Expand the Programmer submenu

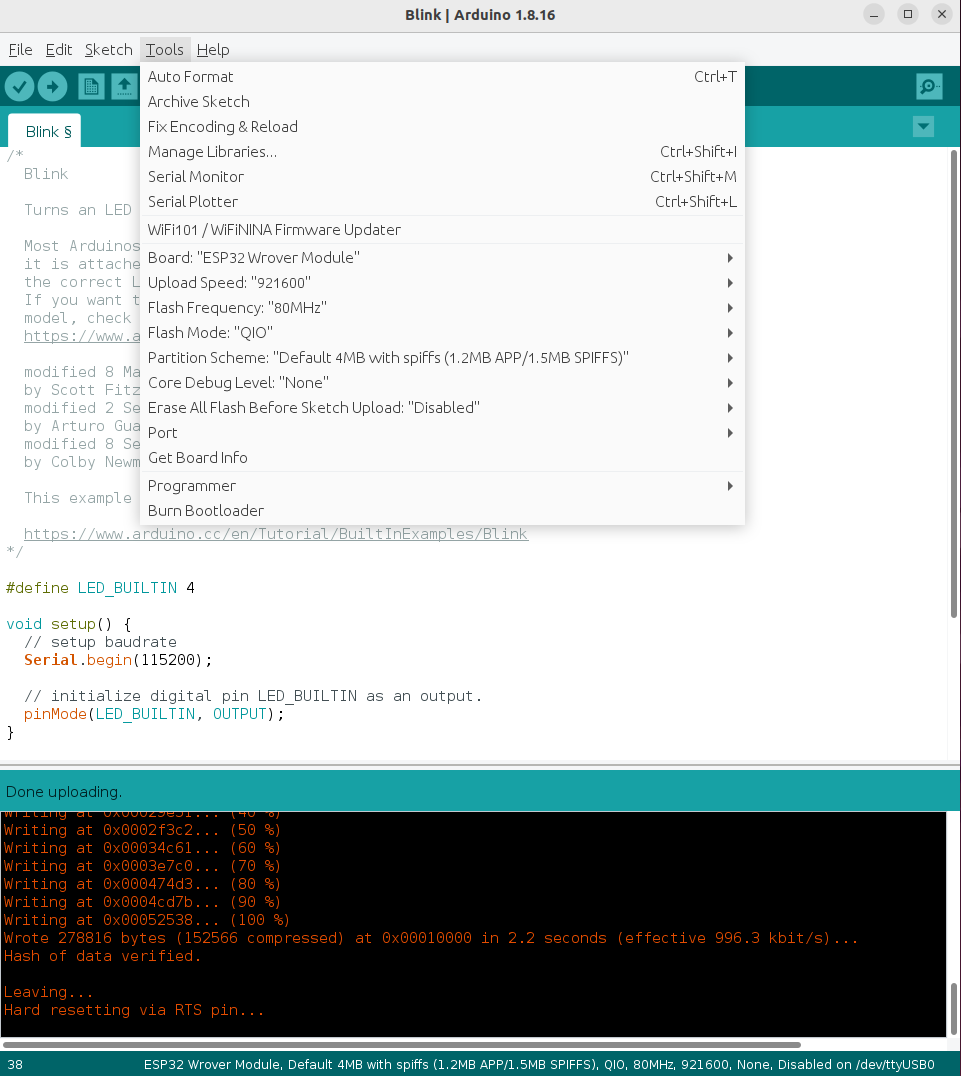(442, 486)
